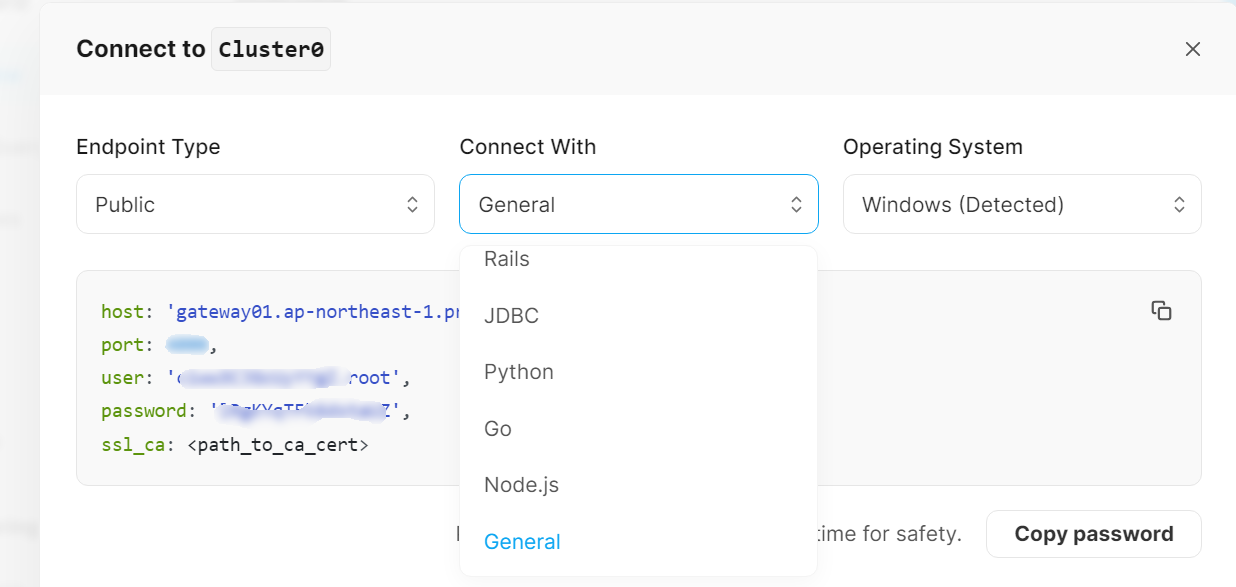This screenshot has width=1236, height=587.
Task: Open the Endpoint Type dropdown showing Public
Action: click(x=255, y=204)
